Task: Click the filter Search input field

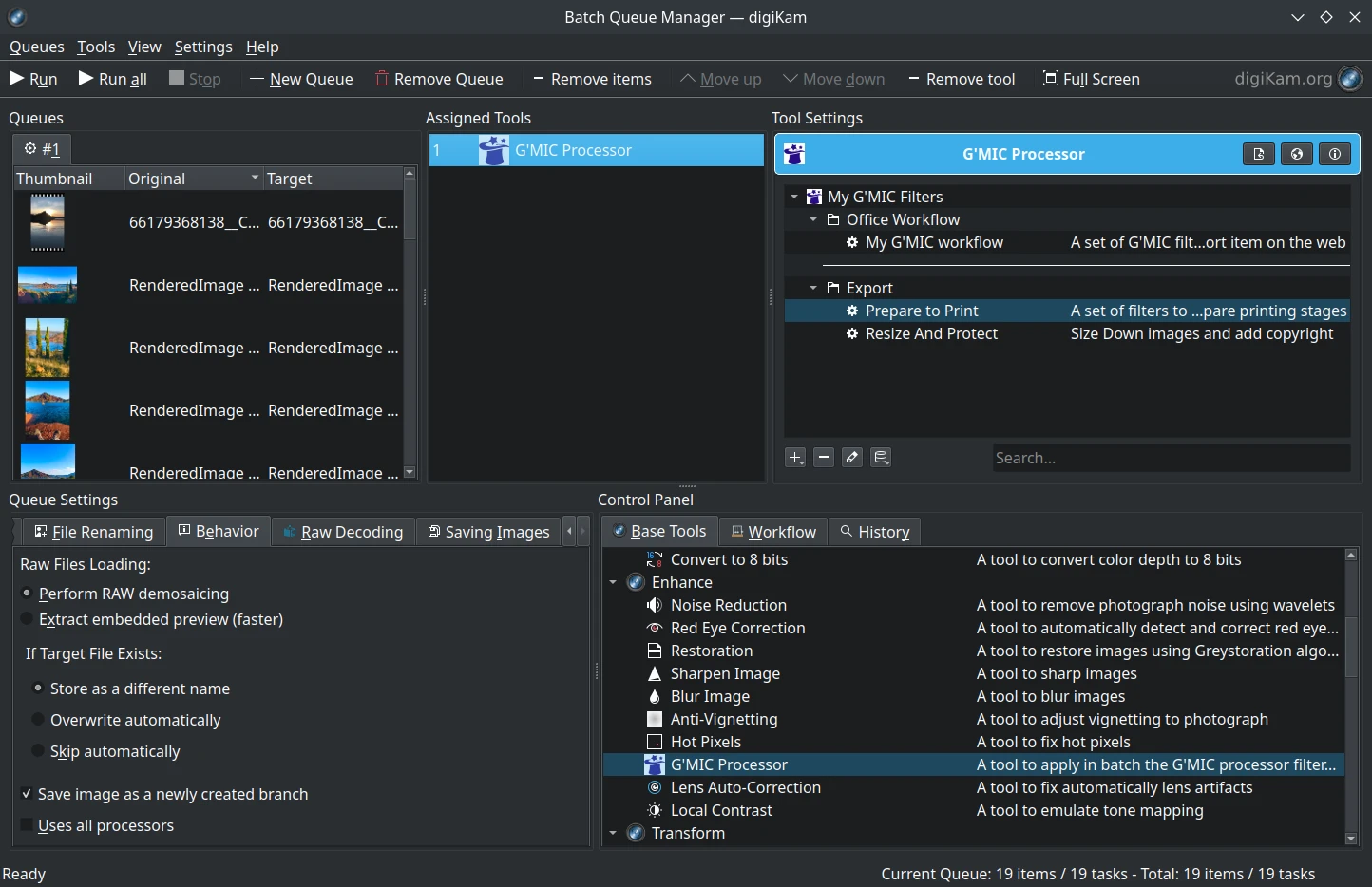Action: 1170,458
